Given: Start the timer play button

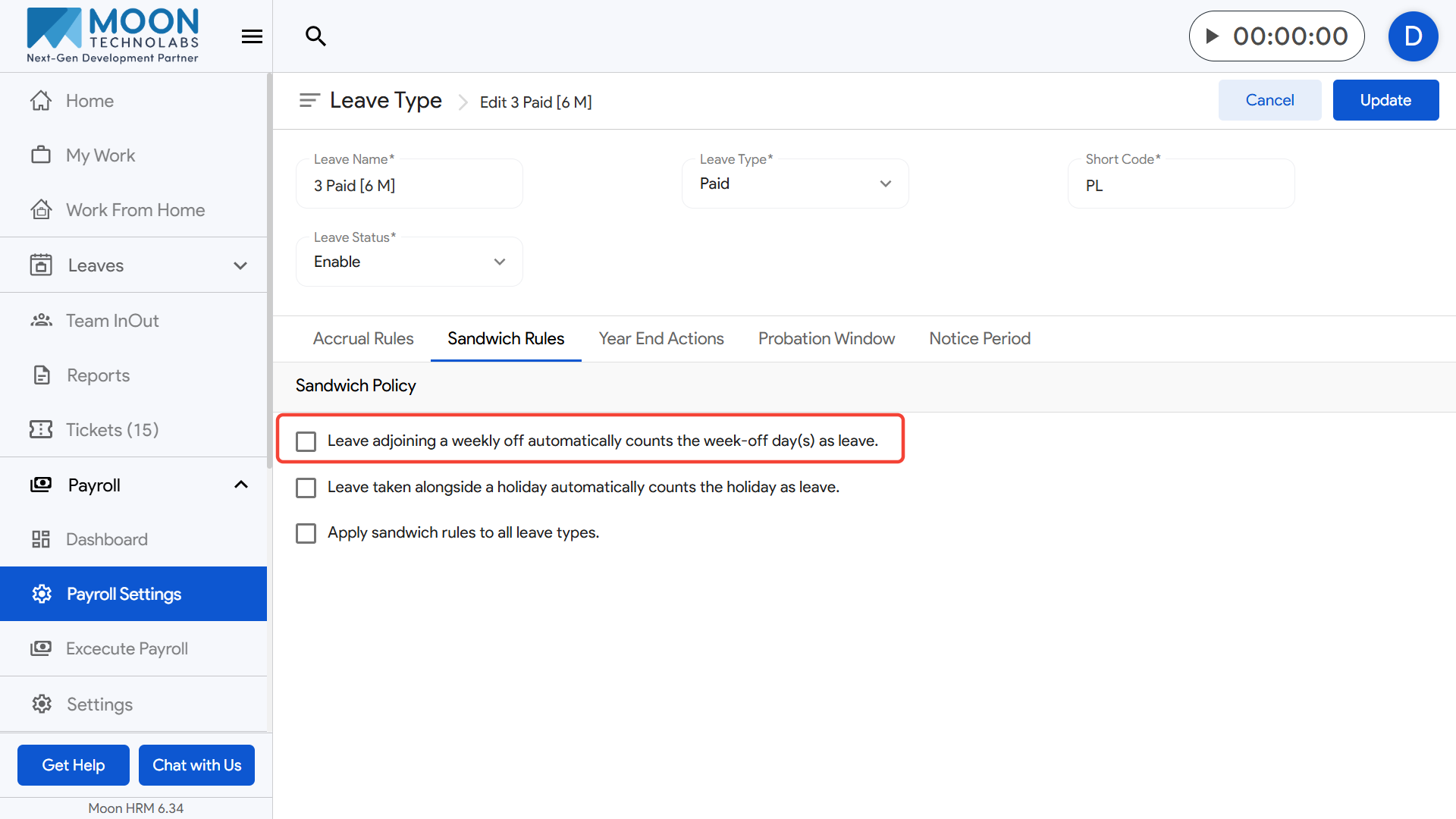Looking at the screenshot, I should pyautogui.click(x=1212, y=36).
